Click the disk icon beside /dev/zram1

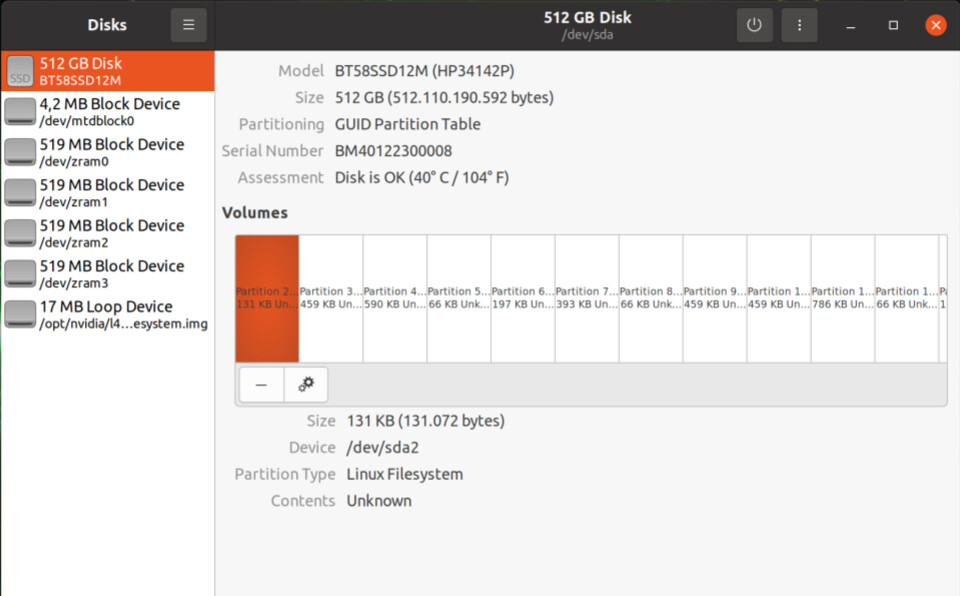(19, 192)
